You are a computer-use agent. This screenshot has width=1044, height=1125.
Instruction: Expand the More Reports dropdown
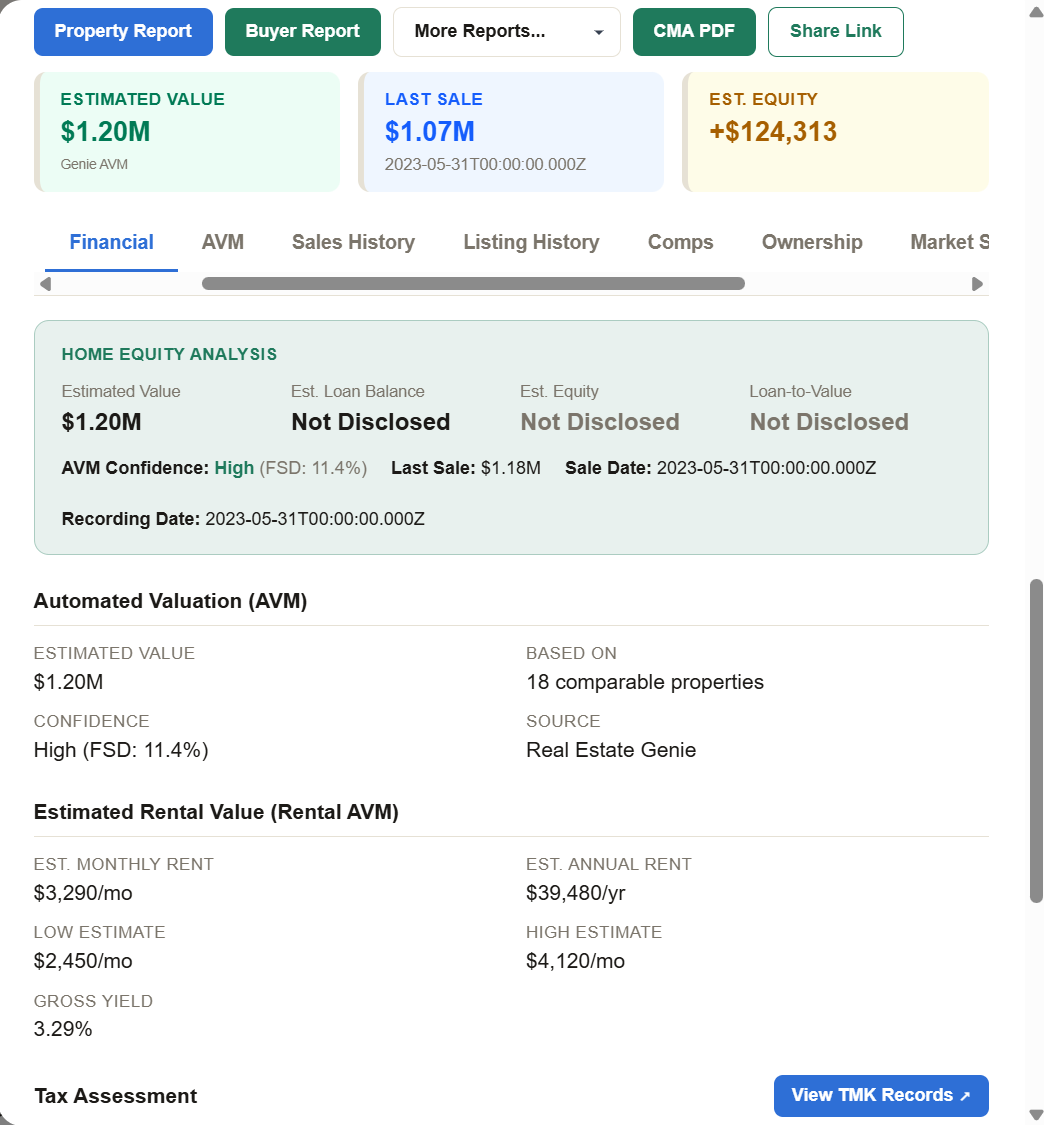[507, 32]
